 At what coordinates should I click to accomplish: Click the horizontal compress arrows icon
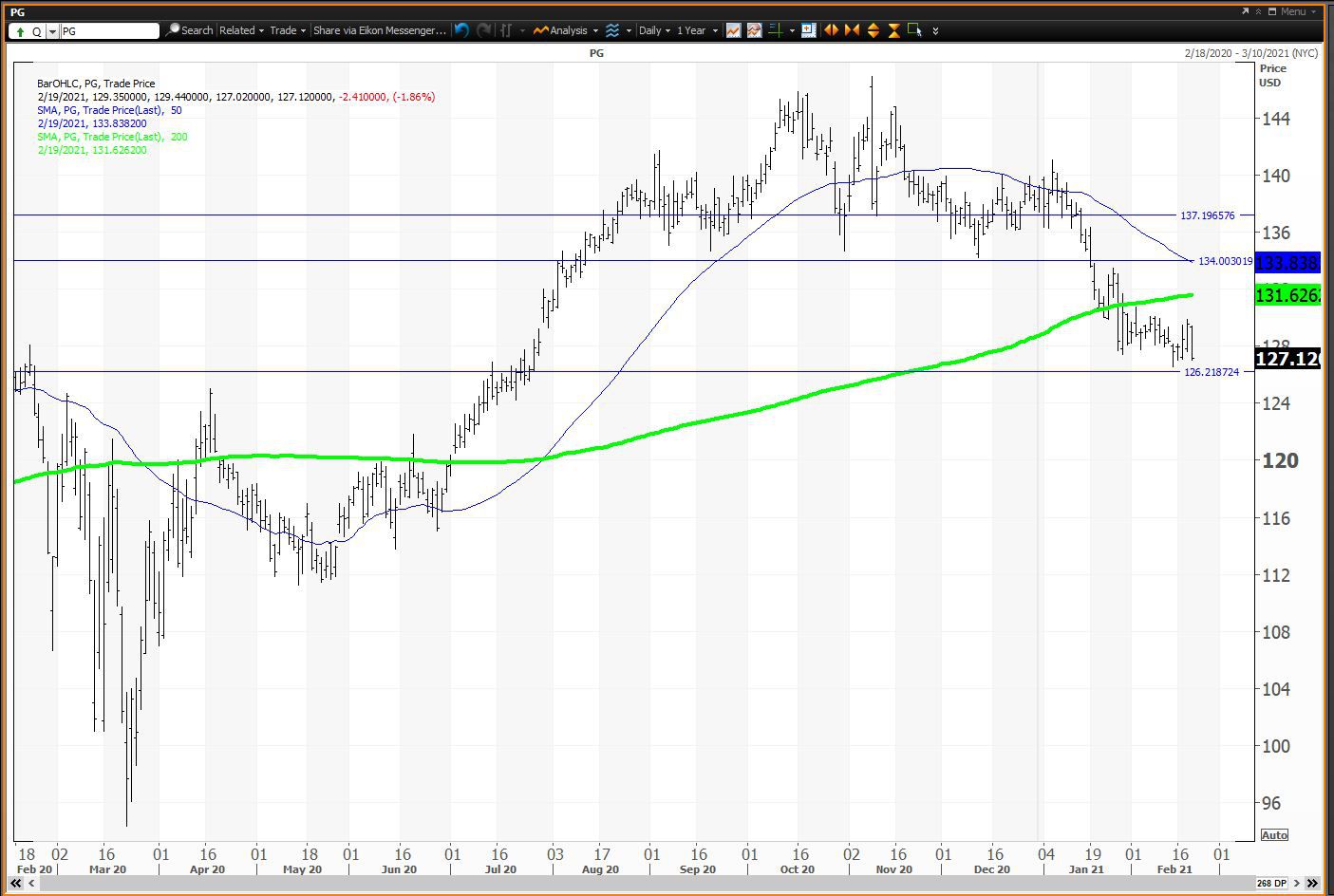[852, 30]
